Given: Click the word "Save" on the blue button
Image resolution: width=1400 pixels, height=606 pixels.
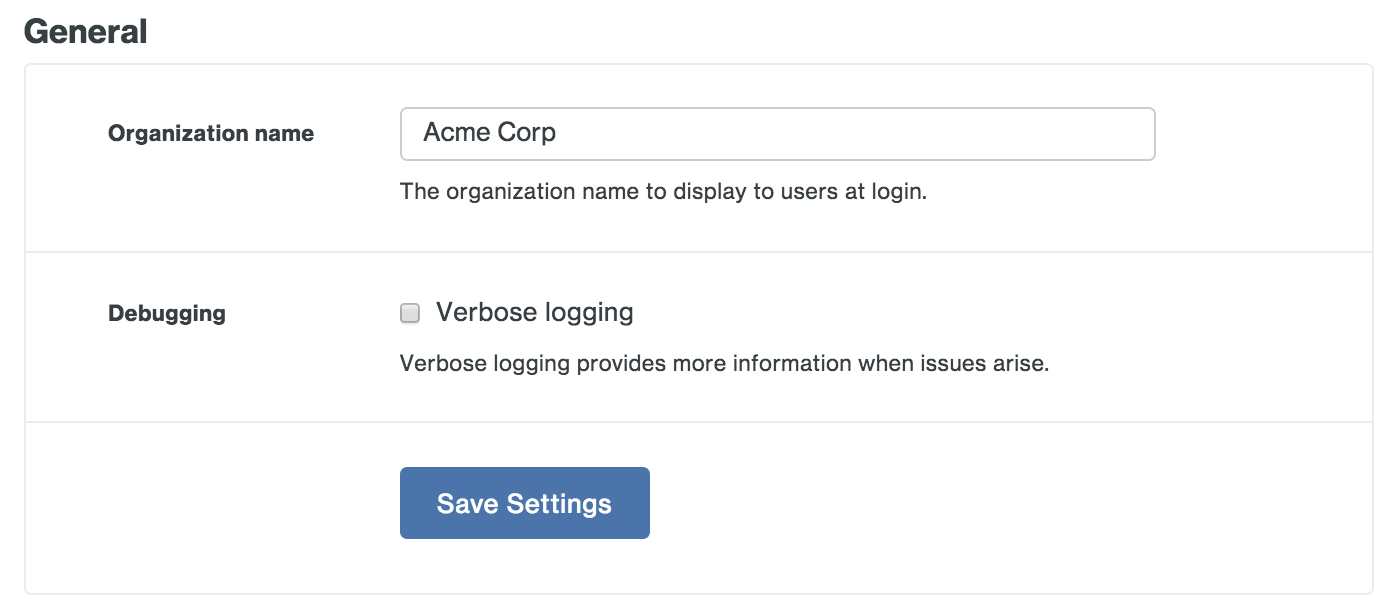Looking at the screenshot, I should pyautogui.click(x=467, y=503).
